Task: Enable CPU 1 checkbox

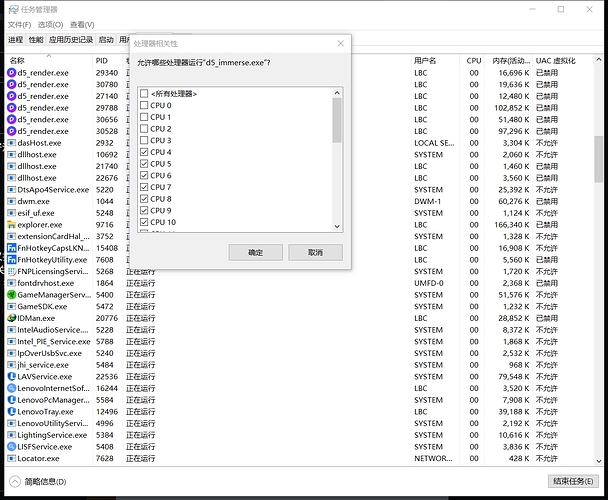Action: [x=144, y=117]
